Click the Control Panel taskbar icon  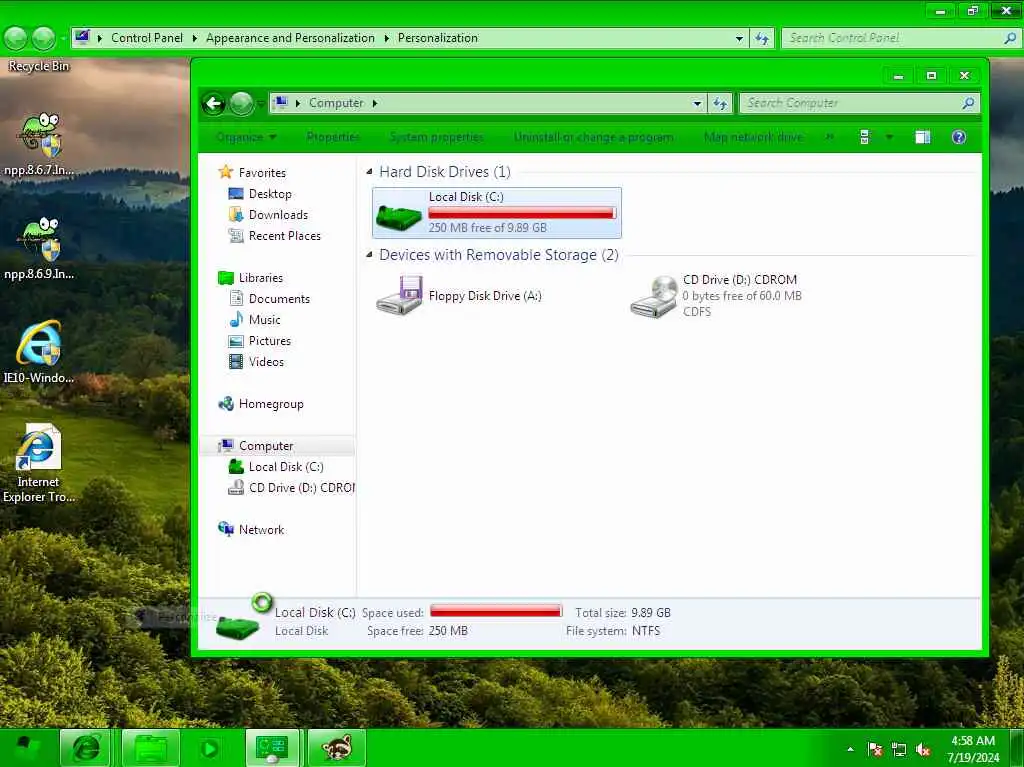[x=272, y=747]
